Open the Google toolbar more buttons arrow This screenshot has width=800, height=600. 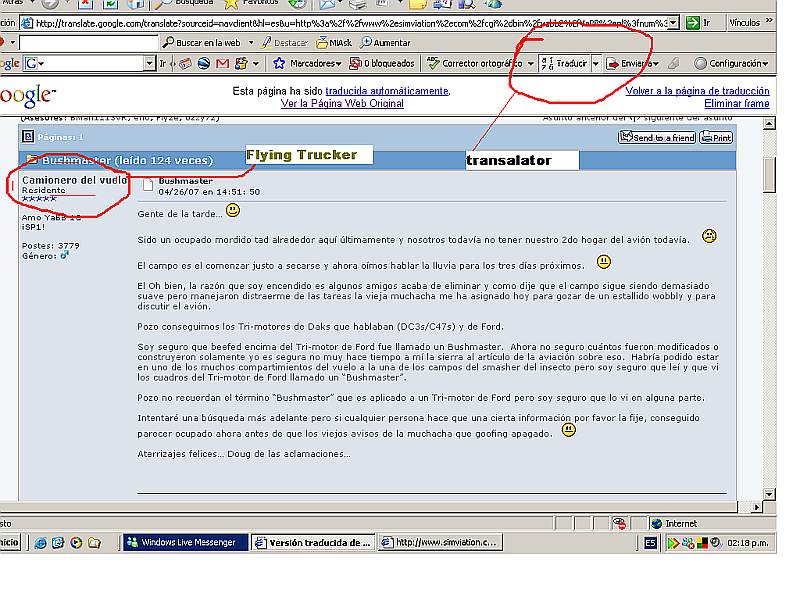256,64
